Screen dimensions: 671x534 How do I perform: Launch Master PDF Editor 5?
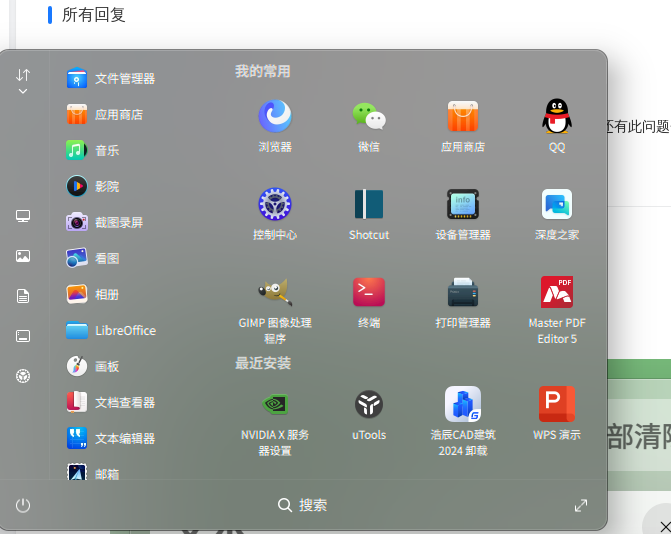tap(557, 310)
